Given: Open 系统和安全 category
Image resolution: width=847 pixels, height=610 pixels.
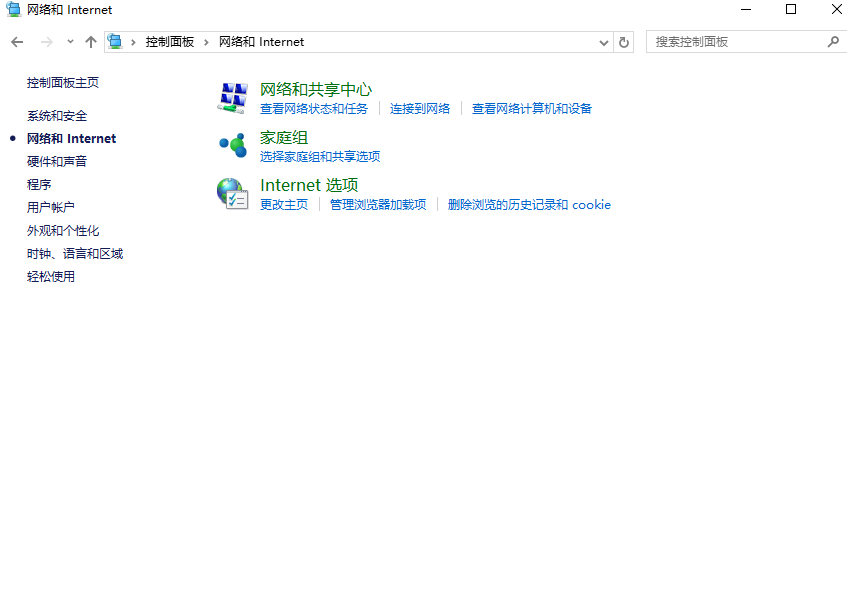Looking at the screenshot, I should pos(57,116).
